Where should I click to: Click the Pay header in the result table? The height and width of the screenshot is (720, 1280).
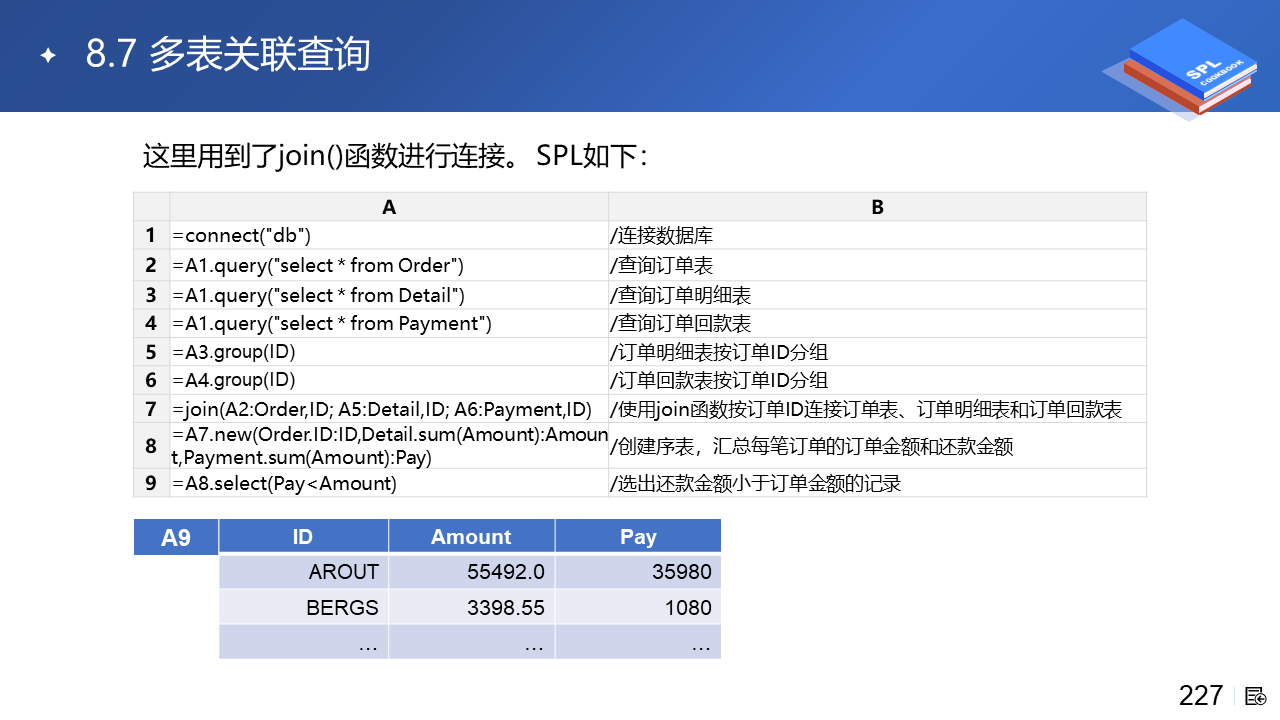coord(638,537)
